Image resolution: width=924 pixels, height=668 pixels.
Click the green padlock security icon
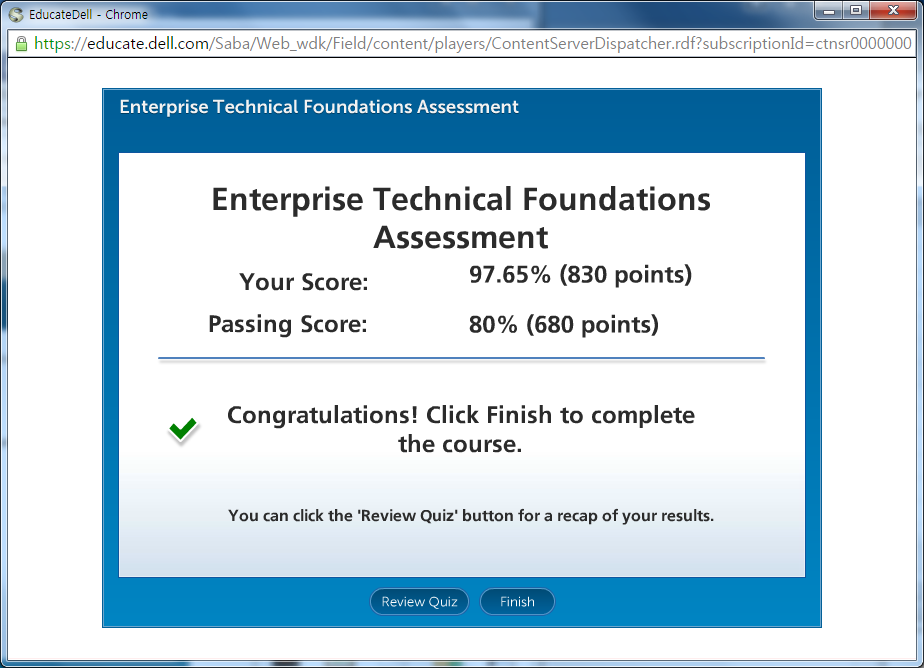[x=20, y=44]
